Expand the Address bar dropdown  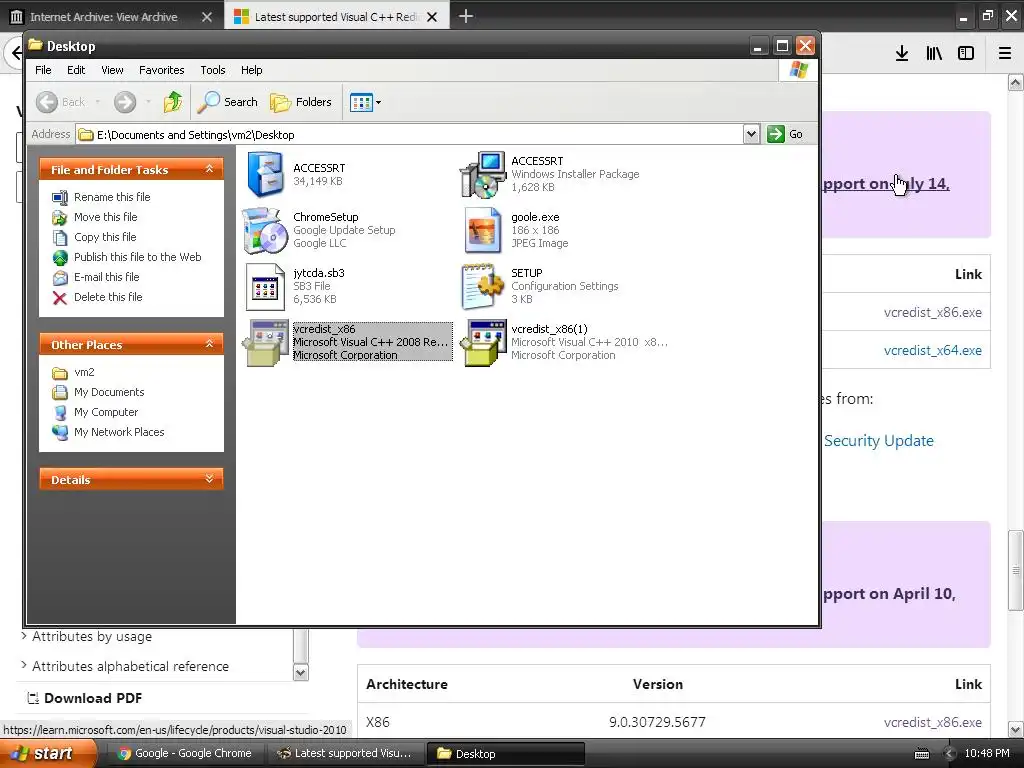(x=751, y=135)
